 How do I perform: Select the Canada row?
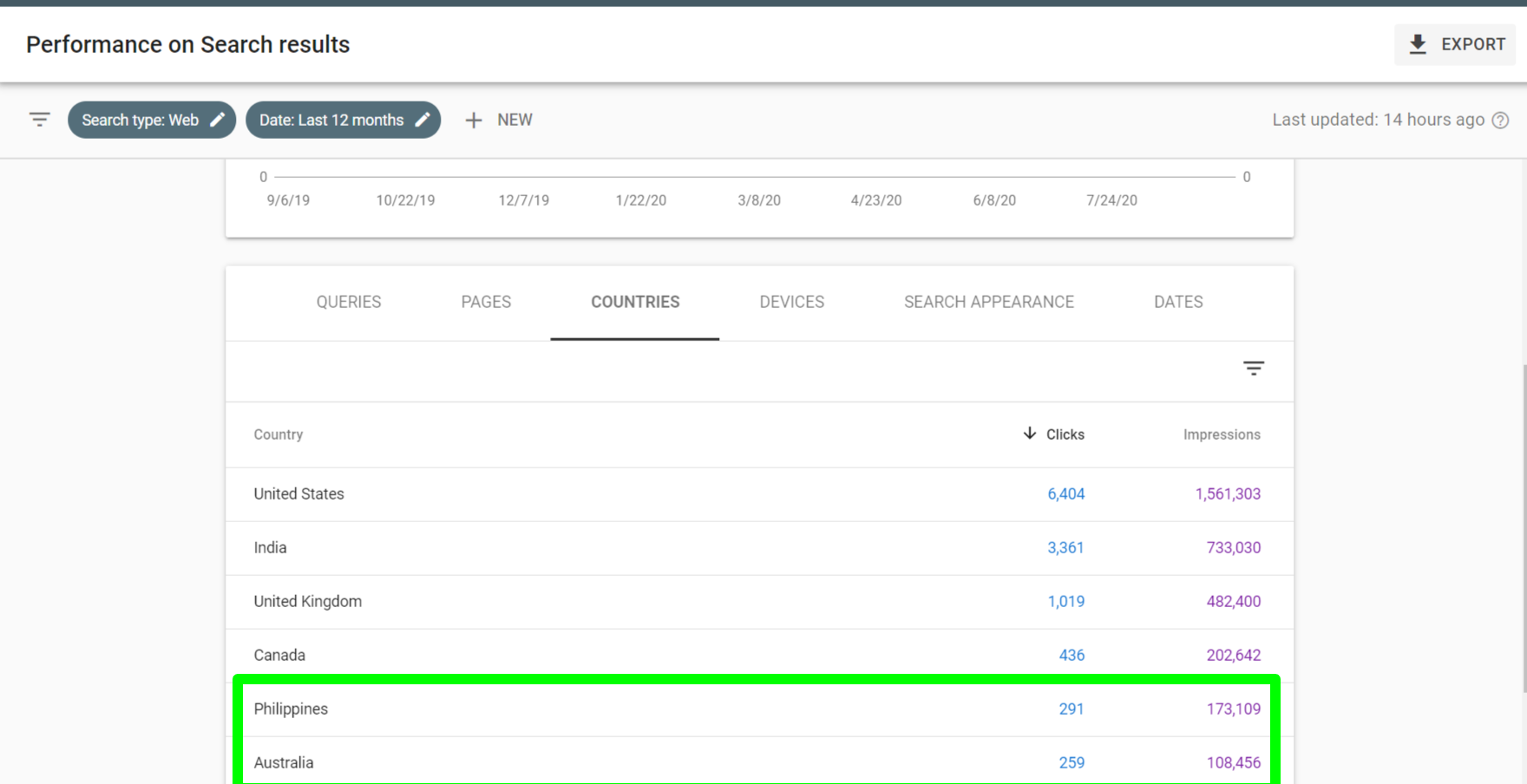759,656
